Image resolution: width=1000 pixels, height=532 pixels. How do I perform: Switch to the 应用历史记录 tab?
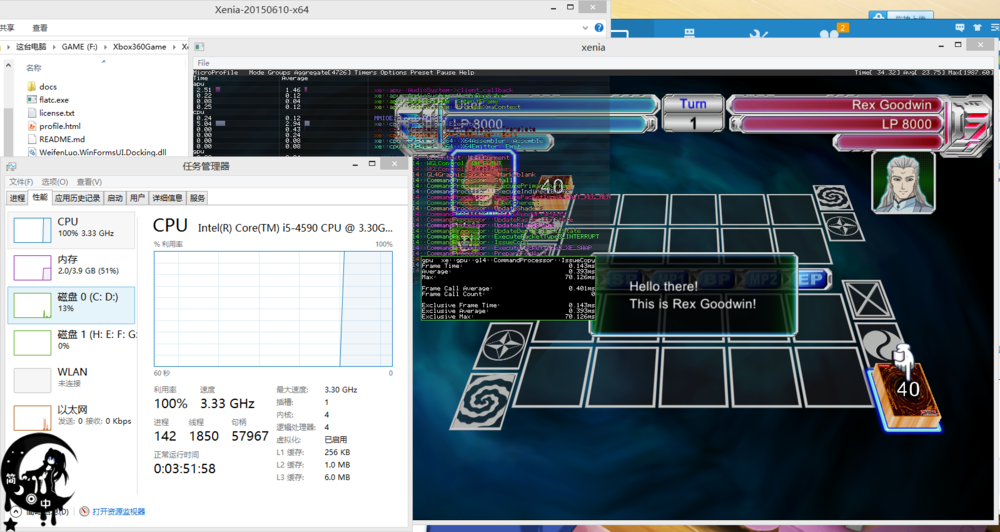(77, 198)
